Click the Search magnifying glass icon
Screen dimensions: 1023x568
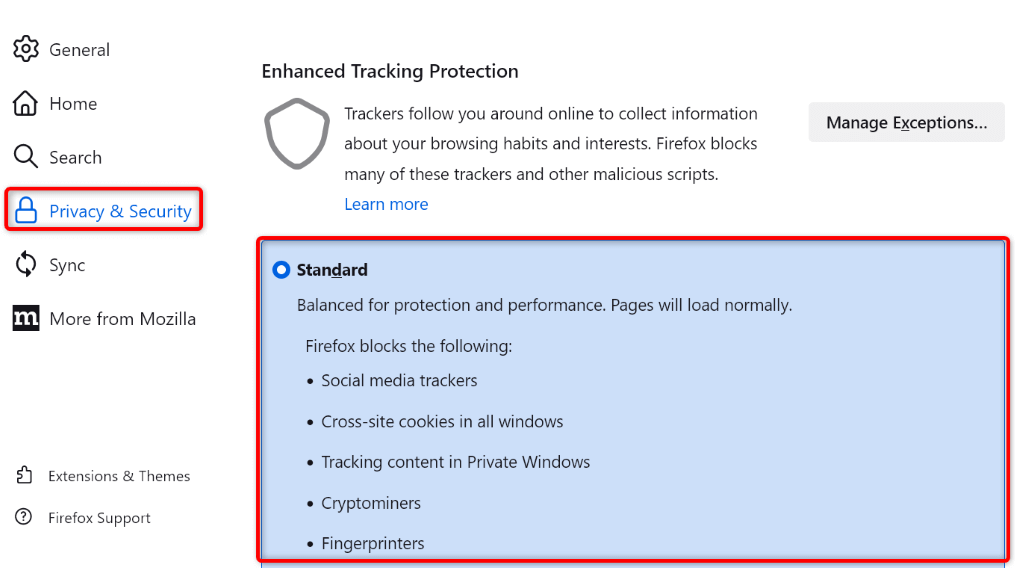point(25,157)
